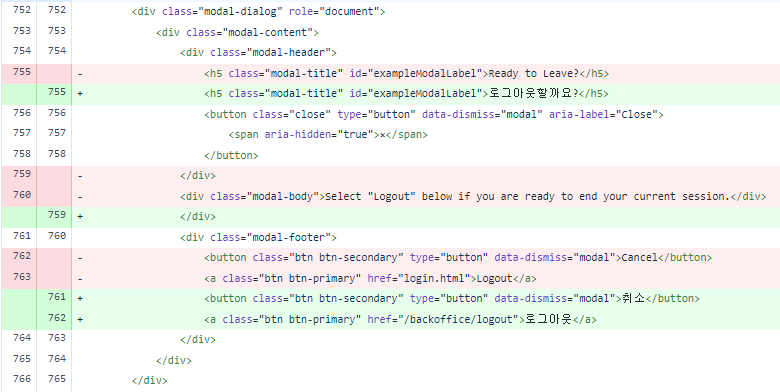Click old line number 766
This screenshot has height=392, width=780.
[22, 379]
